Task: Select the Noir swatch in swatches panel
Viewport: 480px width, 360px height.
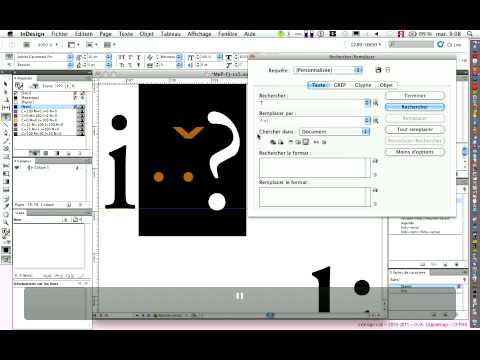Action: pos(49,107)
